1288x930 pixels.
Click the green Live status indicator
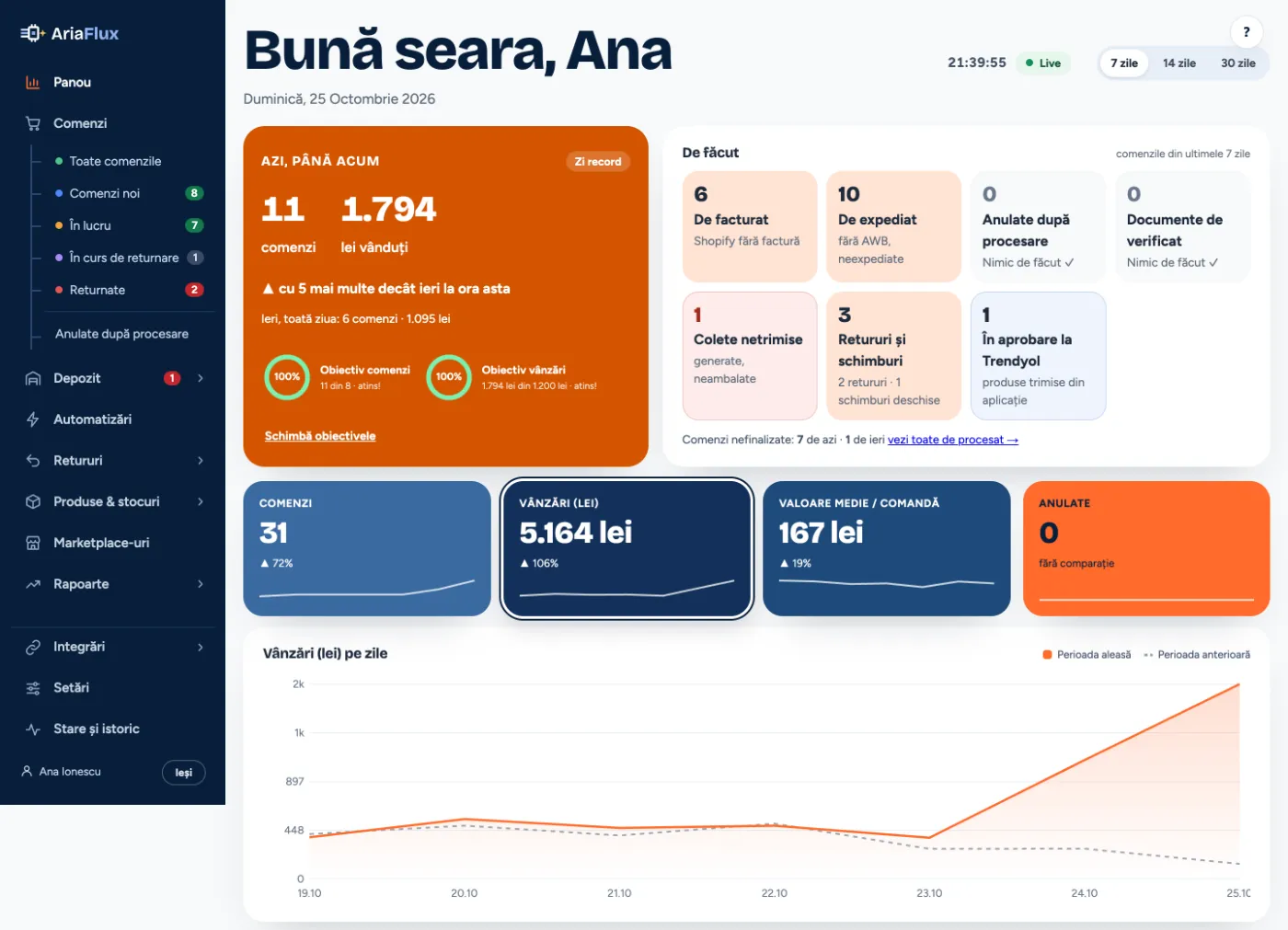[1043, 63]
